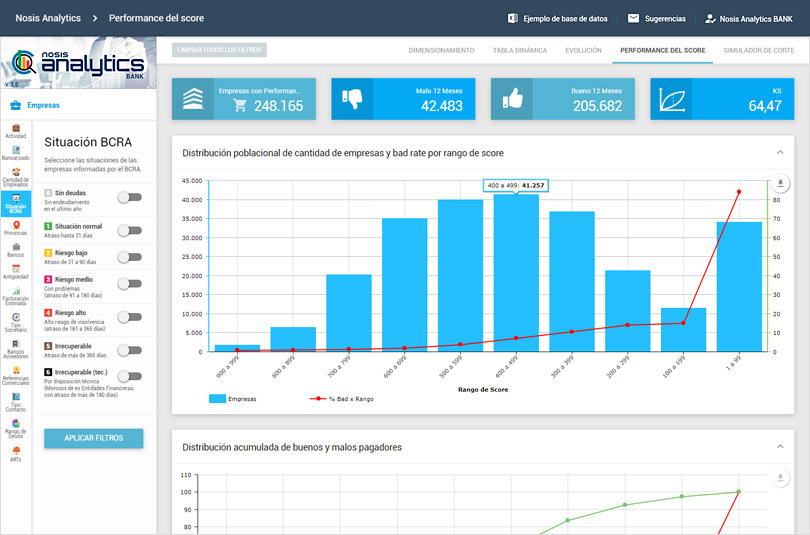
Task: Toggle the red % Bad x Rango legend
Action: [341, 399]
